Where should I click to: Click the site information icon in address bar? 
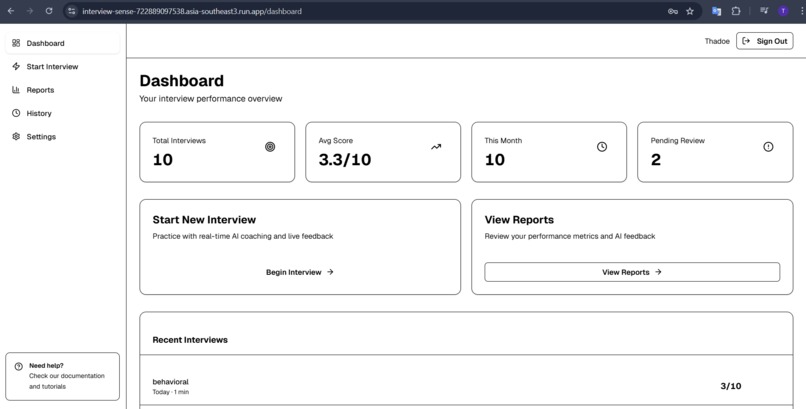tap(72, 11)
